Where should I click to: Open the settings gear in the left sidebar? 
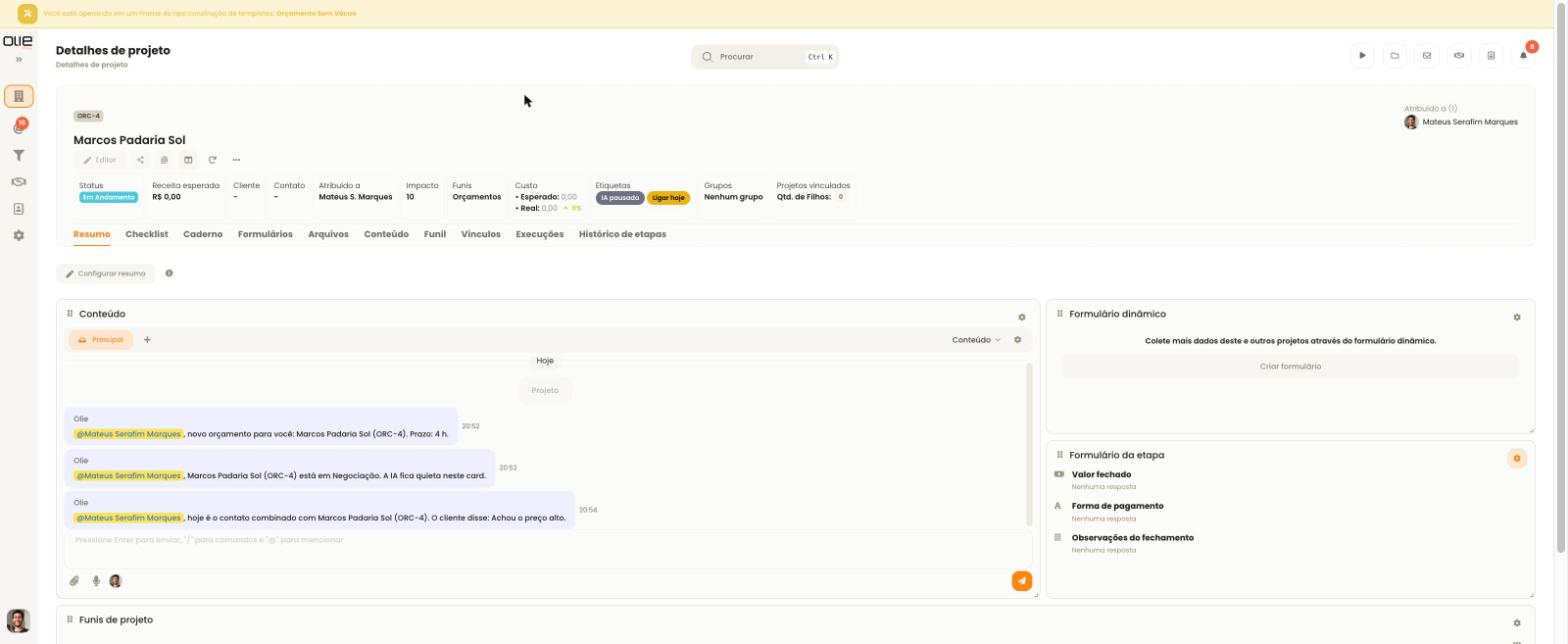click(18, 236)
